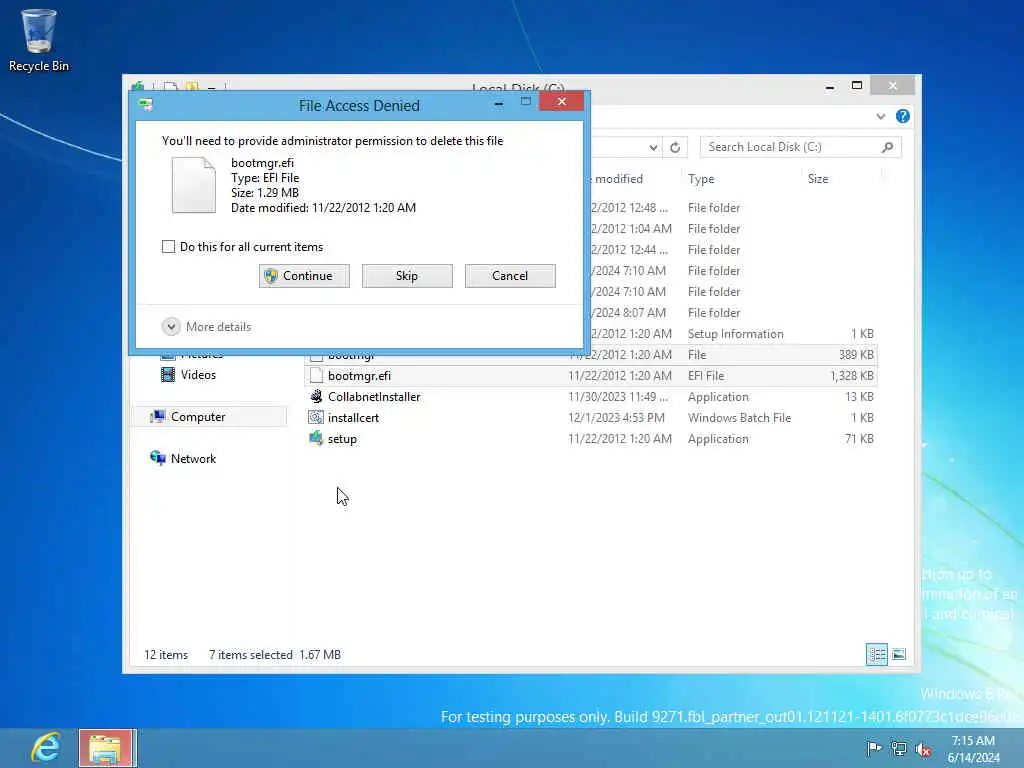Refresh the Local Disk (C:) view
This screenshot has width=1024, height=768.
(x=675, y=148)
